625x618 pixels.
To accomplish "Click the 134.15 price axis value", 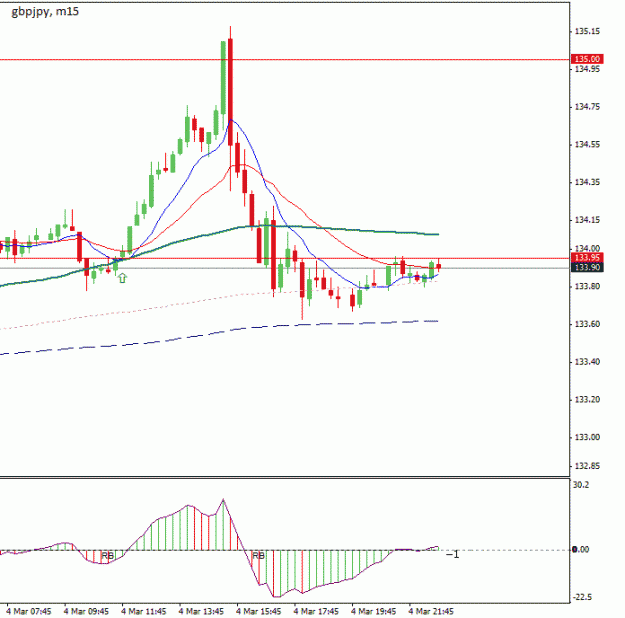I will coord(587,220).
